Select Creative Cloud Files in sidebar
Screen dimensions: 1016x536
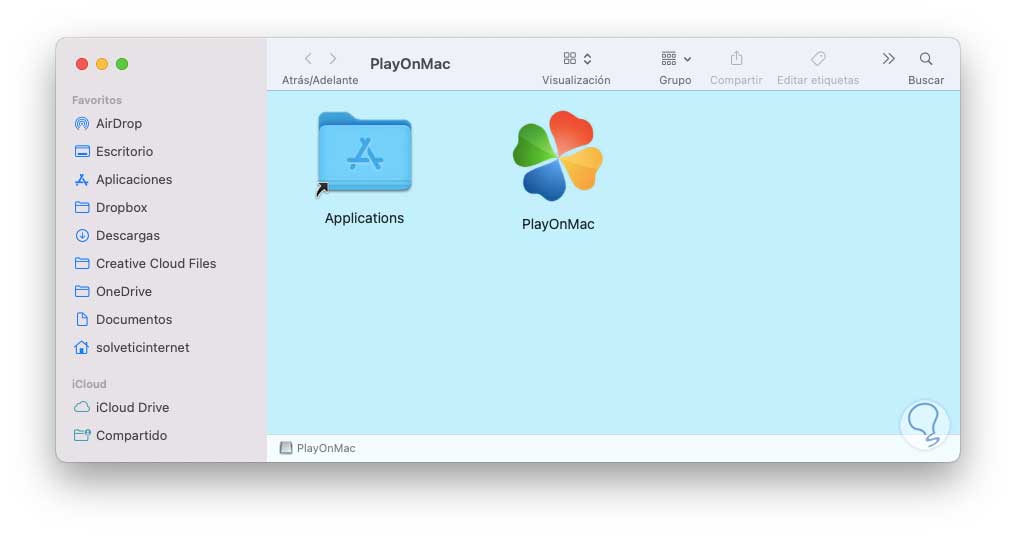point(145,263)
